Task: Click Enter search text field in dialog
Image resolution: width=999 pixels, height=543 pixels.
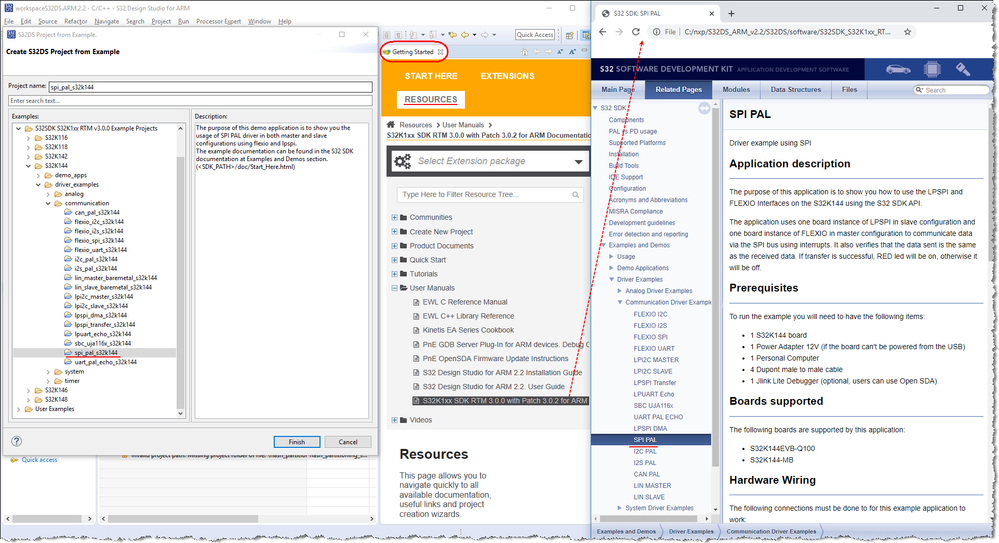Action: coord(190,101)
